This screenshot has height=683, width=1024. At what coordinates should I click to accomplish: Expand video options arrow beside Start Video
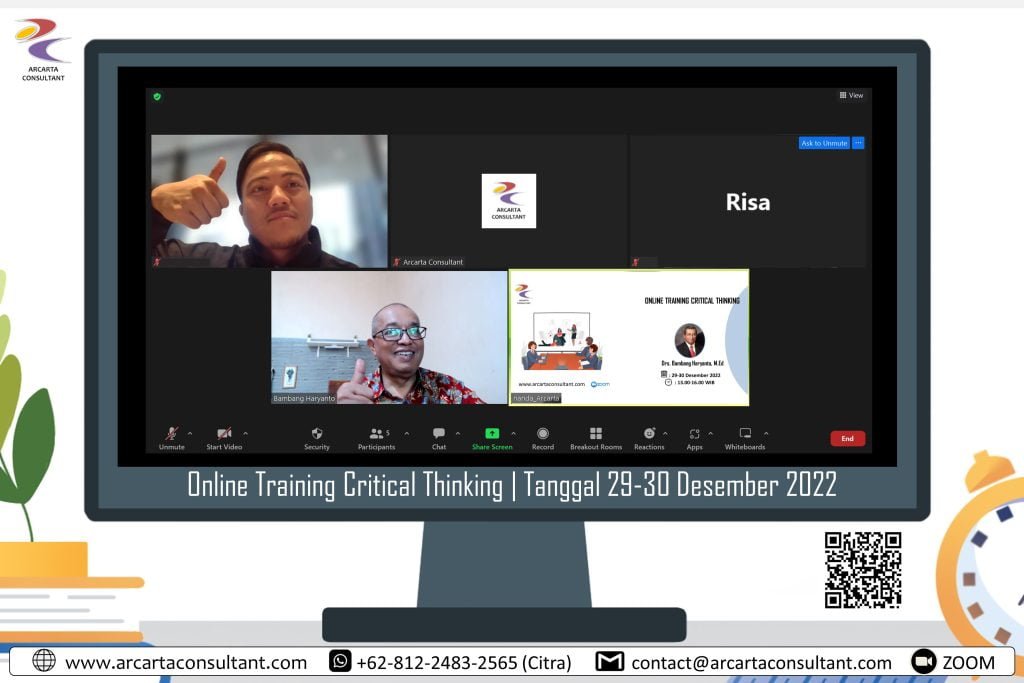click(246, 433)
